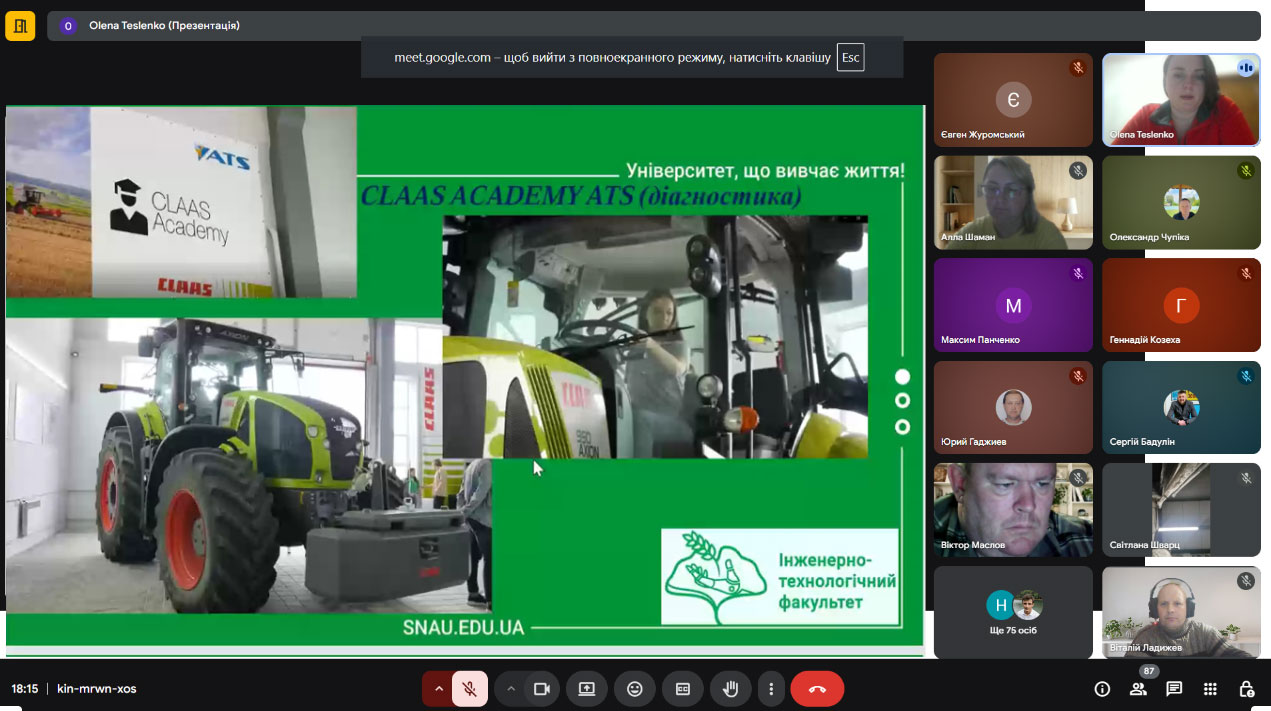Viewport: 1271px width, 711px height.
Task: Turn on closed captions
Action: coord(683,689)
